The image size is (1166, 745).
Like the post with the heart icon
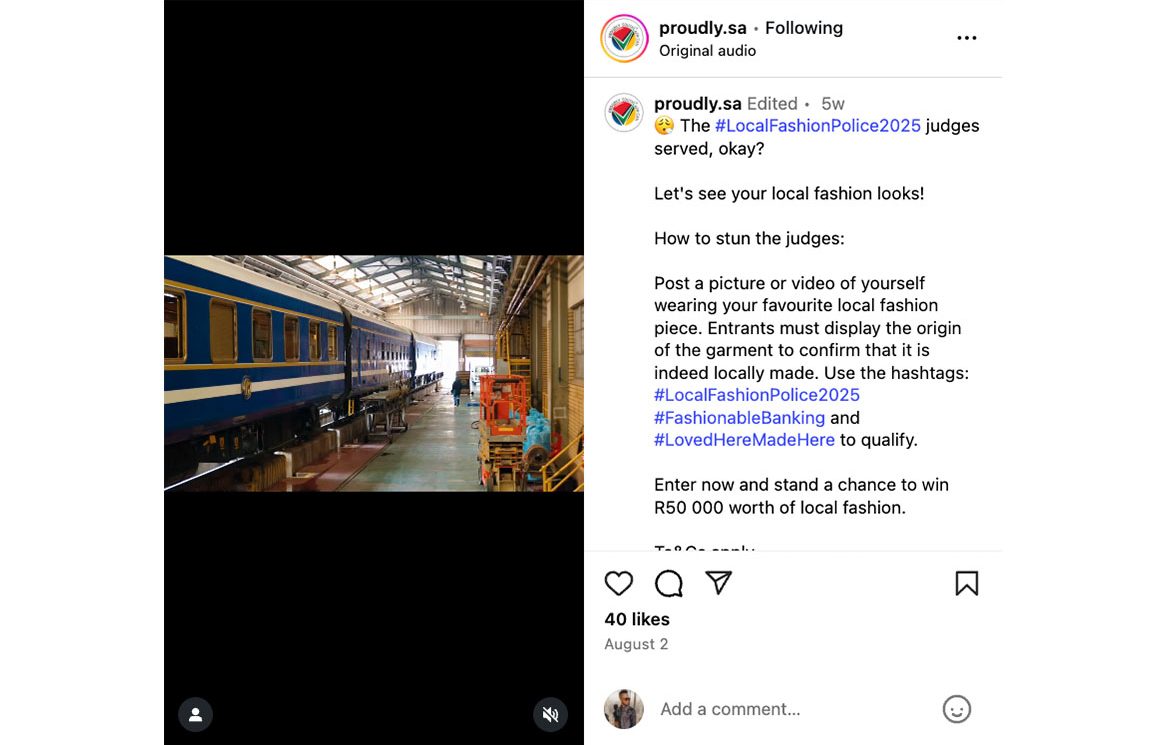tap(619, 583)
